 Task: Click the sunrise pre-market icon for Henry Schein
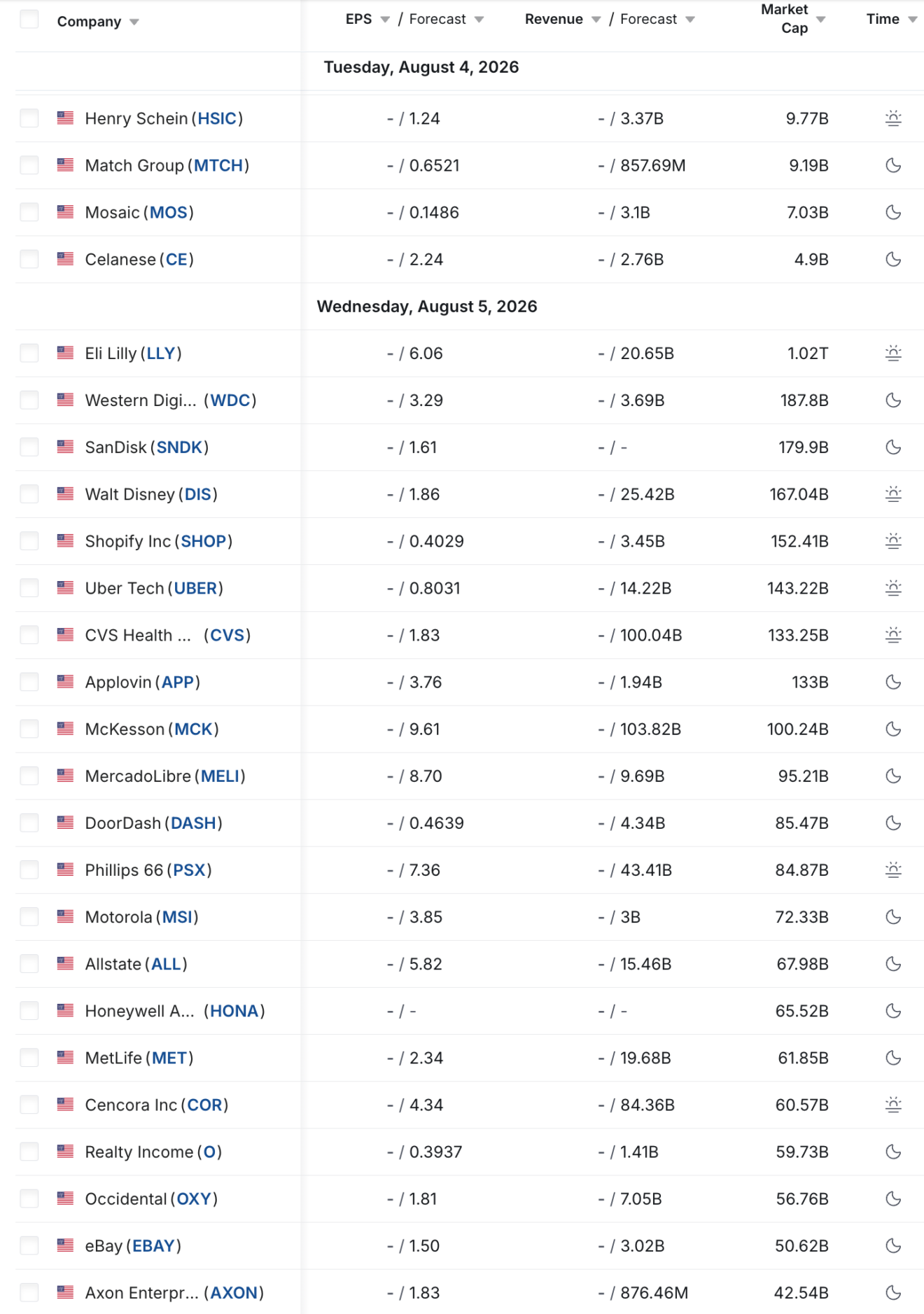coord(893,118)
